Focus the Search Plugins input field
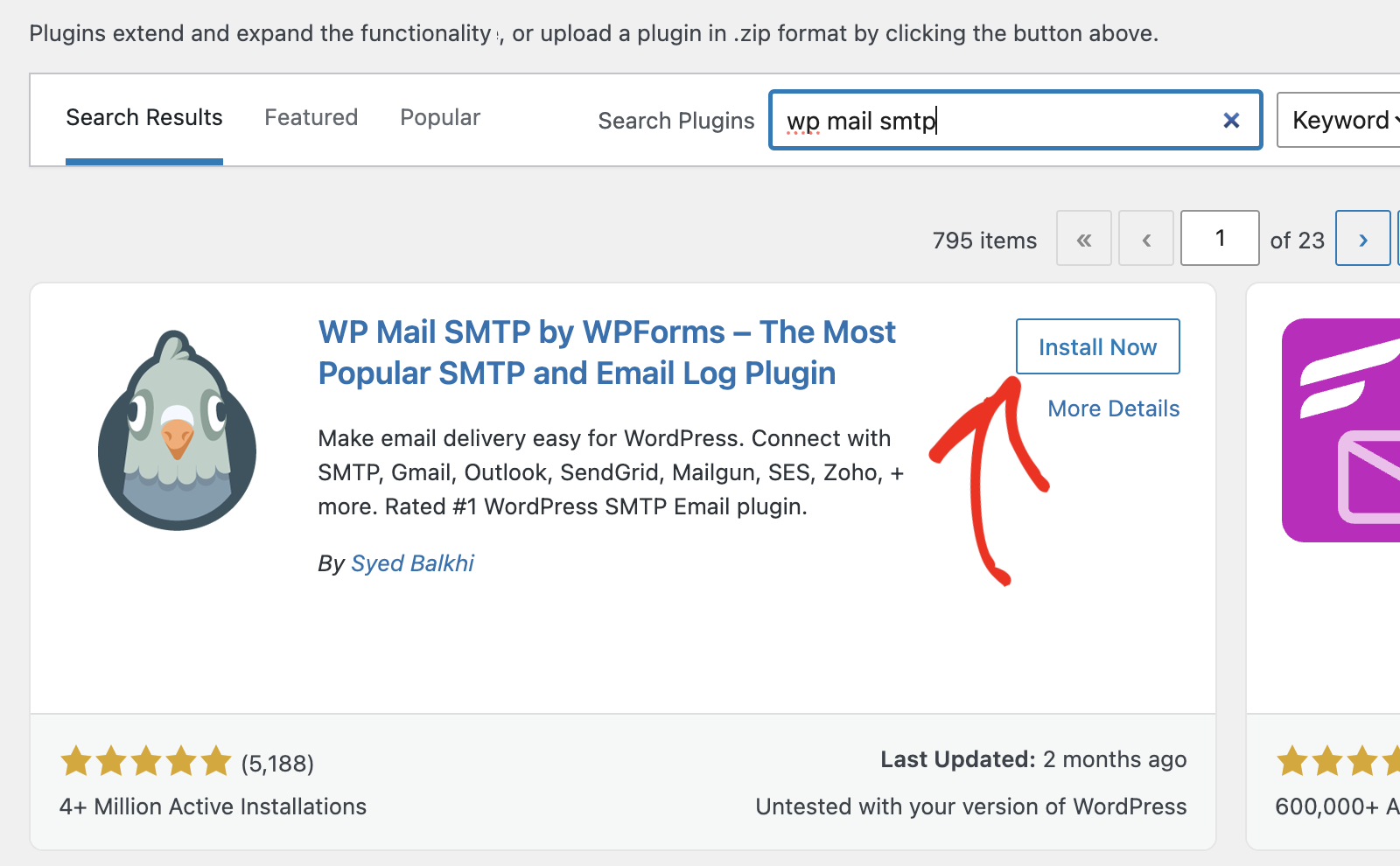 (x=1015, y=120)
